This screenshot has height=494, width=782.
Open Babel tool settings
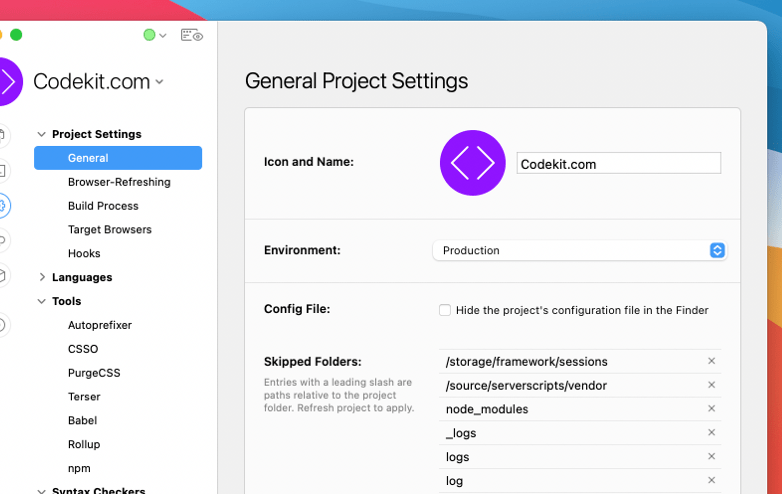pos(82,421)
